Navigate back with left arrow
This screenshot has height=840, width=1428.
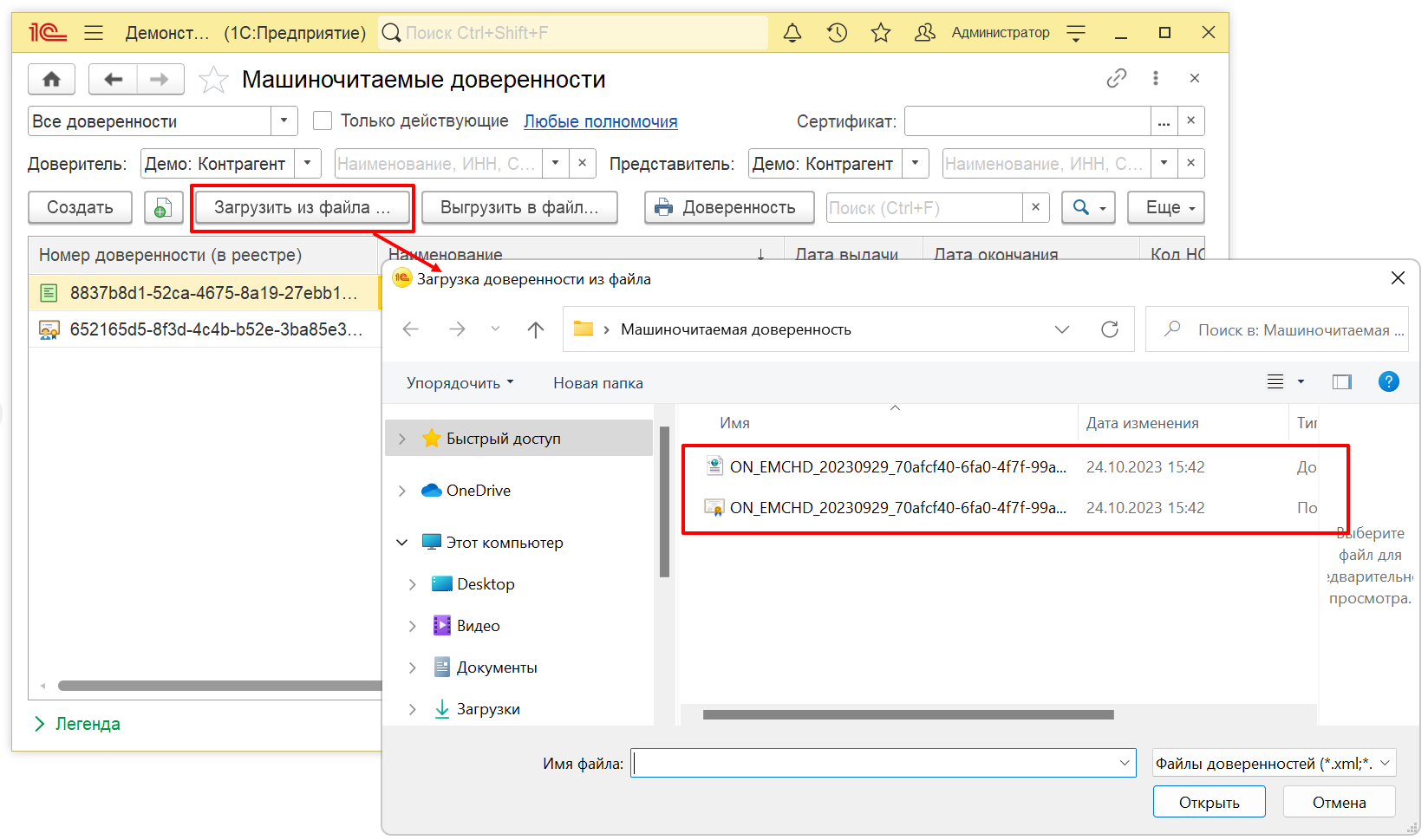(x=113, y=80)
